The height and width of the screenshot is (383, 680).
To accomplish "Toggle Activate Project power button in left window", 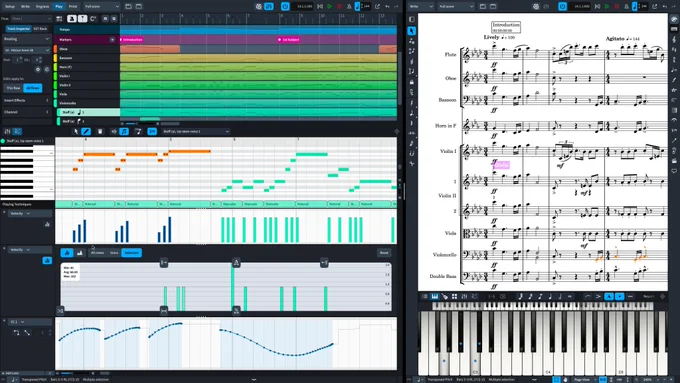I will click(285, 7).
